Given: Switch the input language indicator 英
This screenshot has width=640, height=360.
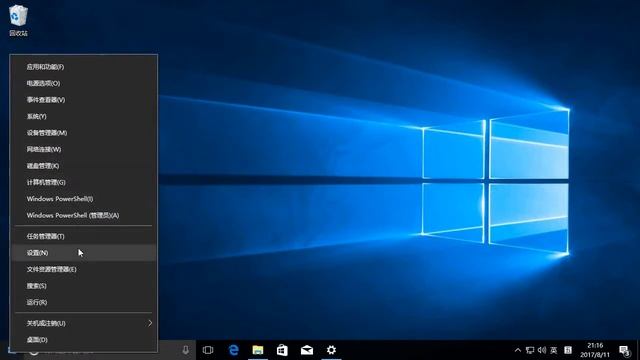Looking at the screenshot, I should 553,350.
